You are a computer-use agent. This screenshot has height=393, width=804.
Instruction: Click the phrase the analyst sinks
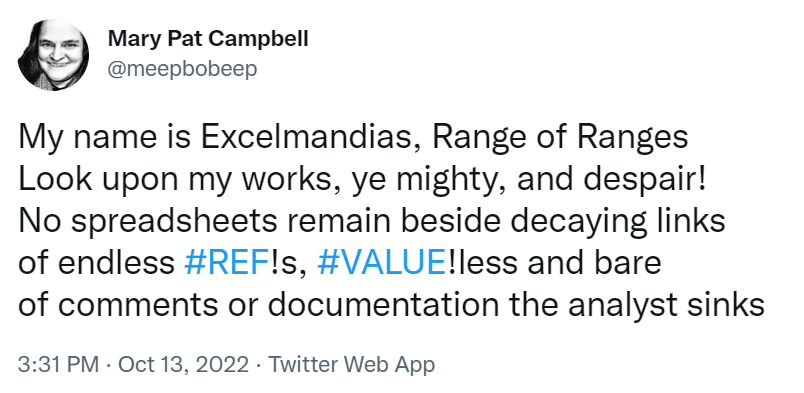637,305
